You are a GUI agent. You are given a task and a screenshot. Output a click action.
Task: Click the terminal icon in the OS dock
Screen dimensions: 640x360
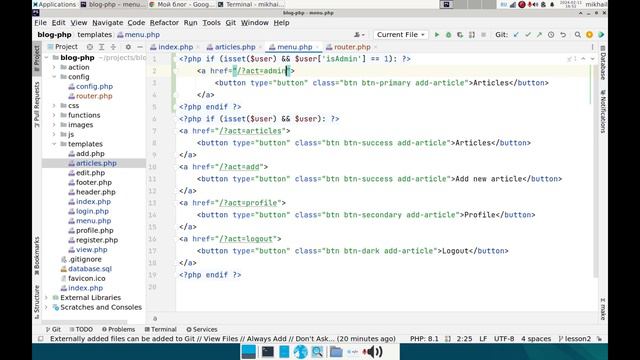coord(268,351)
